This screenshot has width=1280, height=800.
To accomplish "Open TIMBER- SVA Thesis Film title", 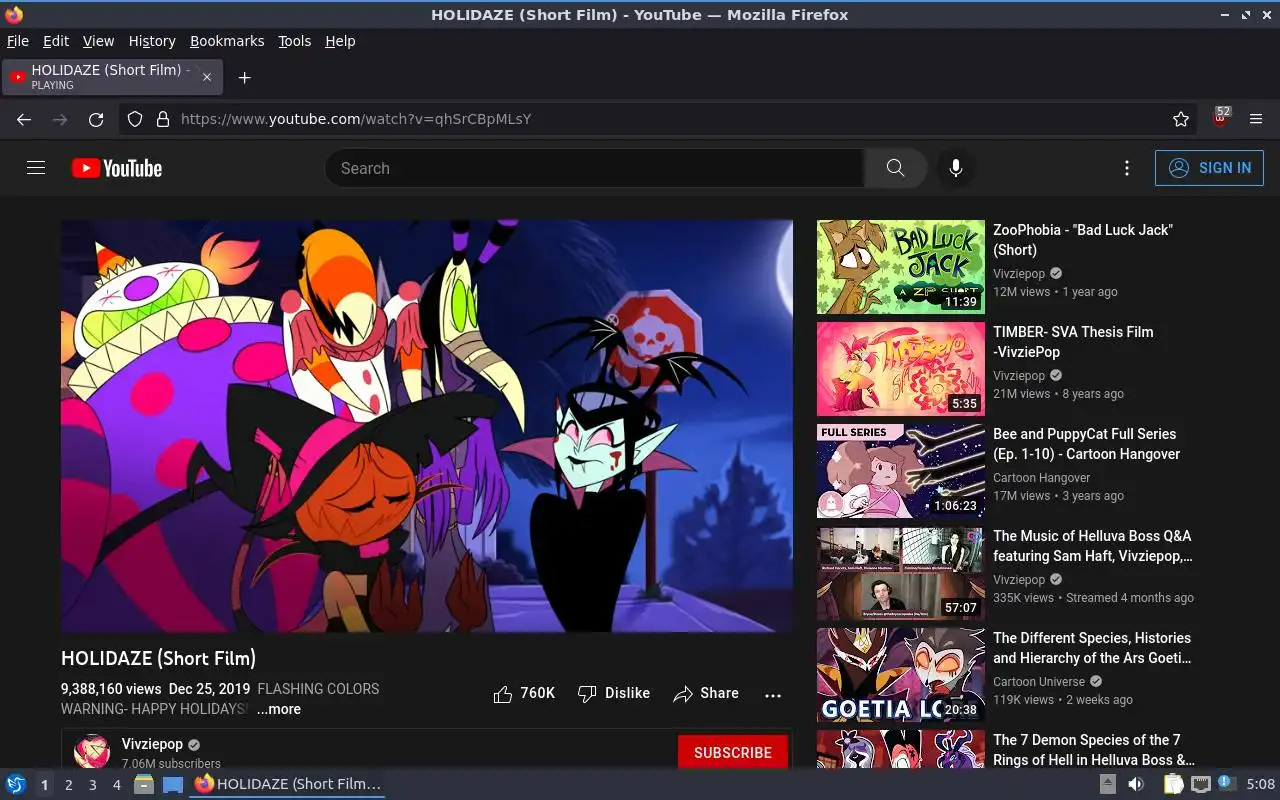I will [x=1073, y=342].
